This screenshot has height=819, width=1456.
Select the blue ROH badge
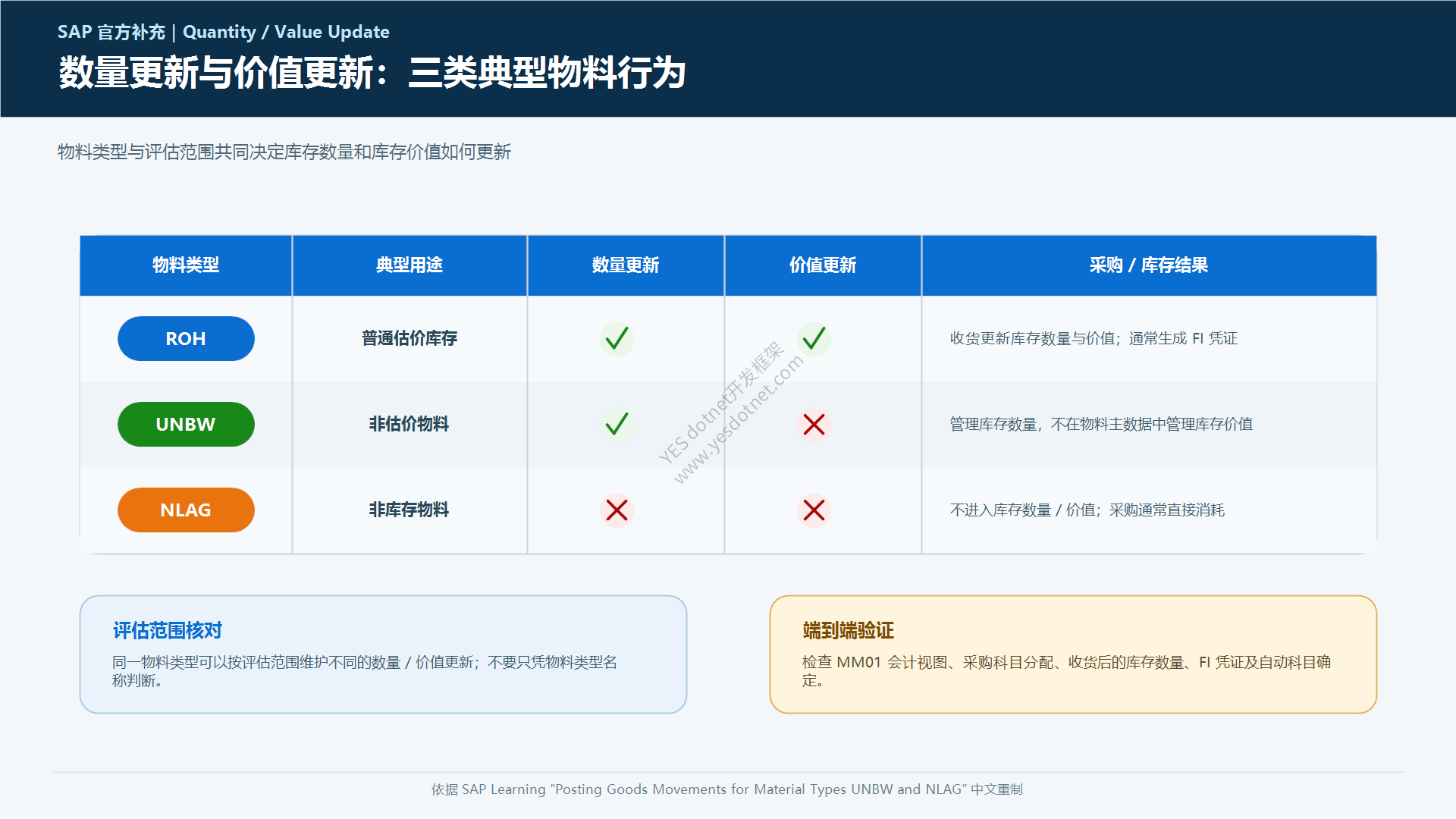coord(186,338)
